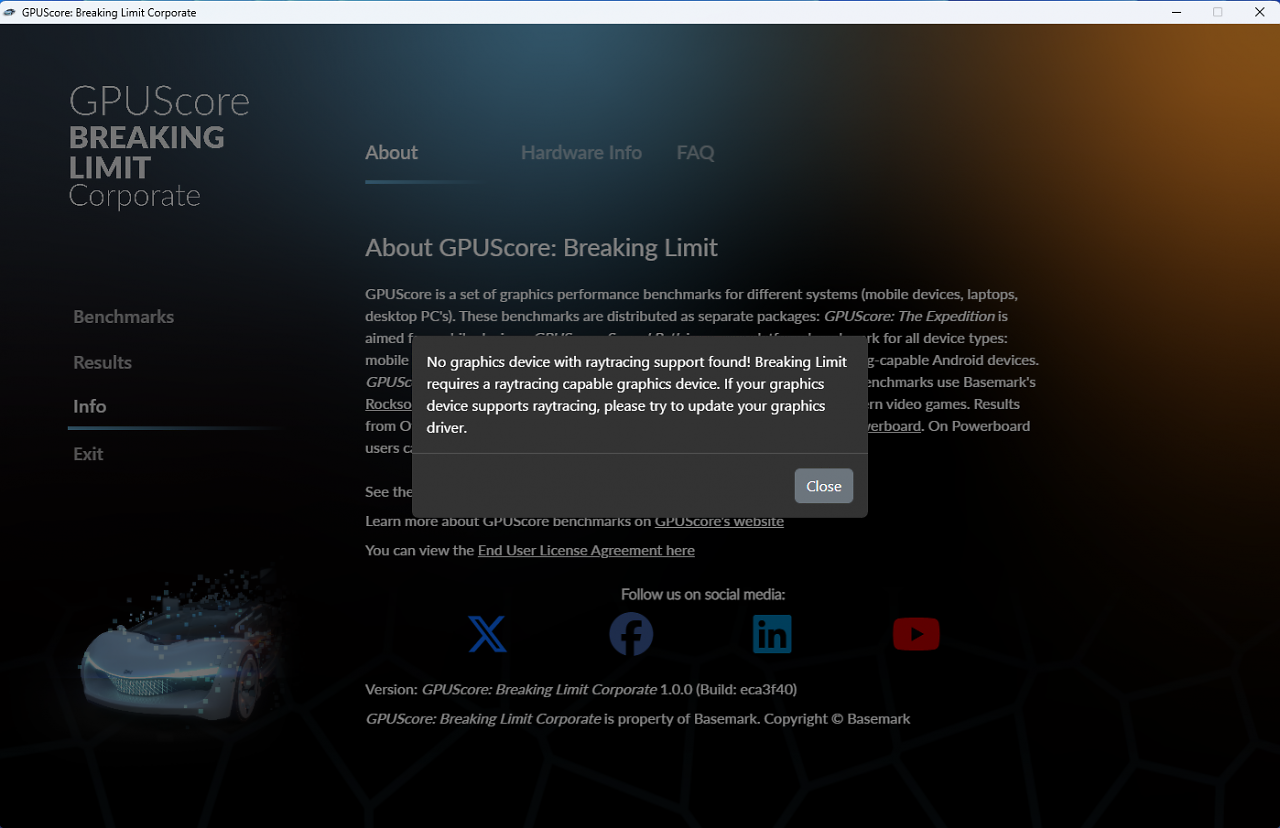Open the YouTube social media icon

[916, 634]
